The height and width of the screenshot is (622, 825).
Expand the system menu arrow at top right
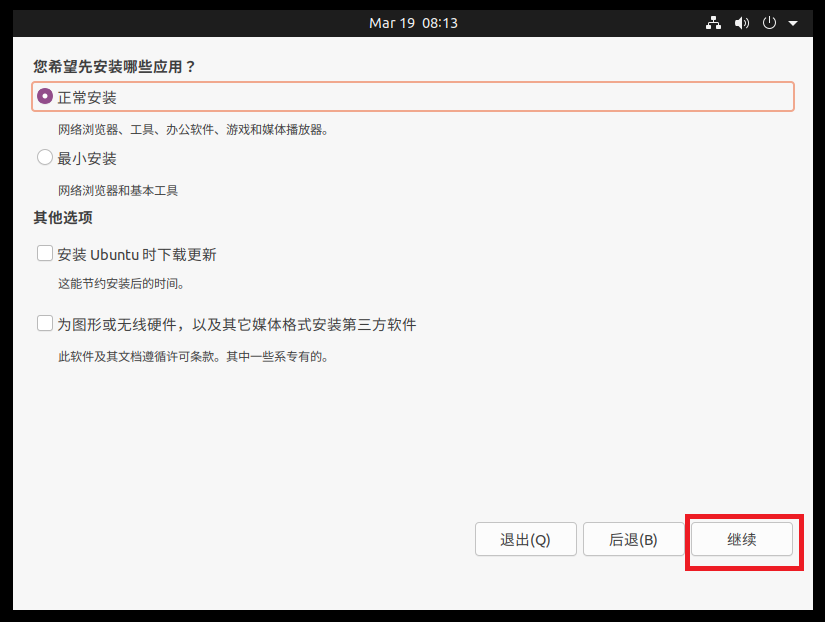(x=793, y=23)
